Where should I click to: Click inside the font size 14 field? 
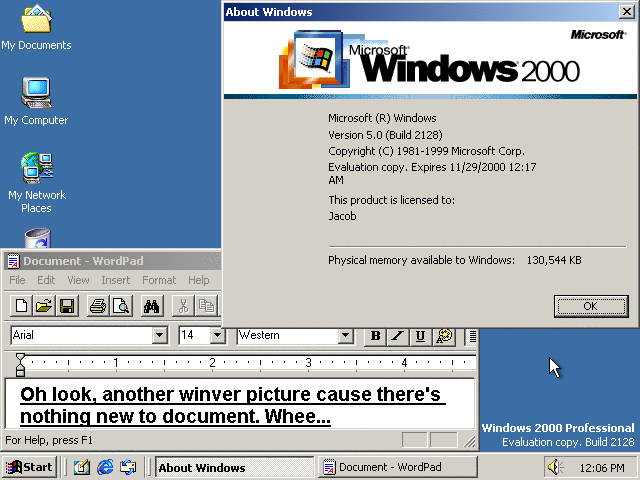(195, 336)
